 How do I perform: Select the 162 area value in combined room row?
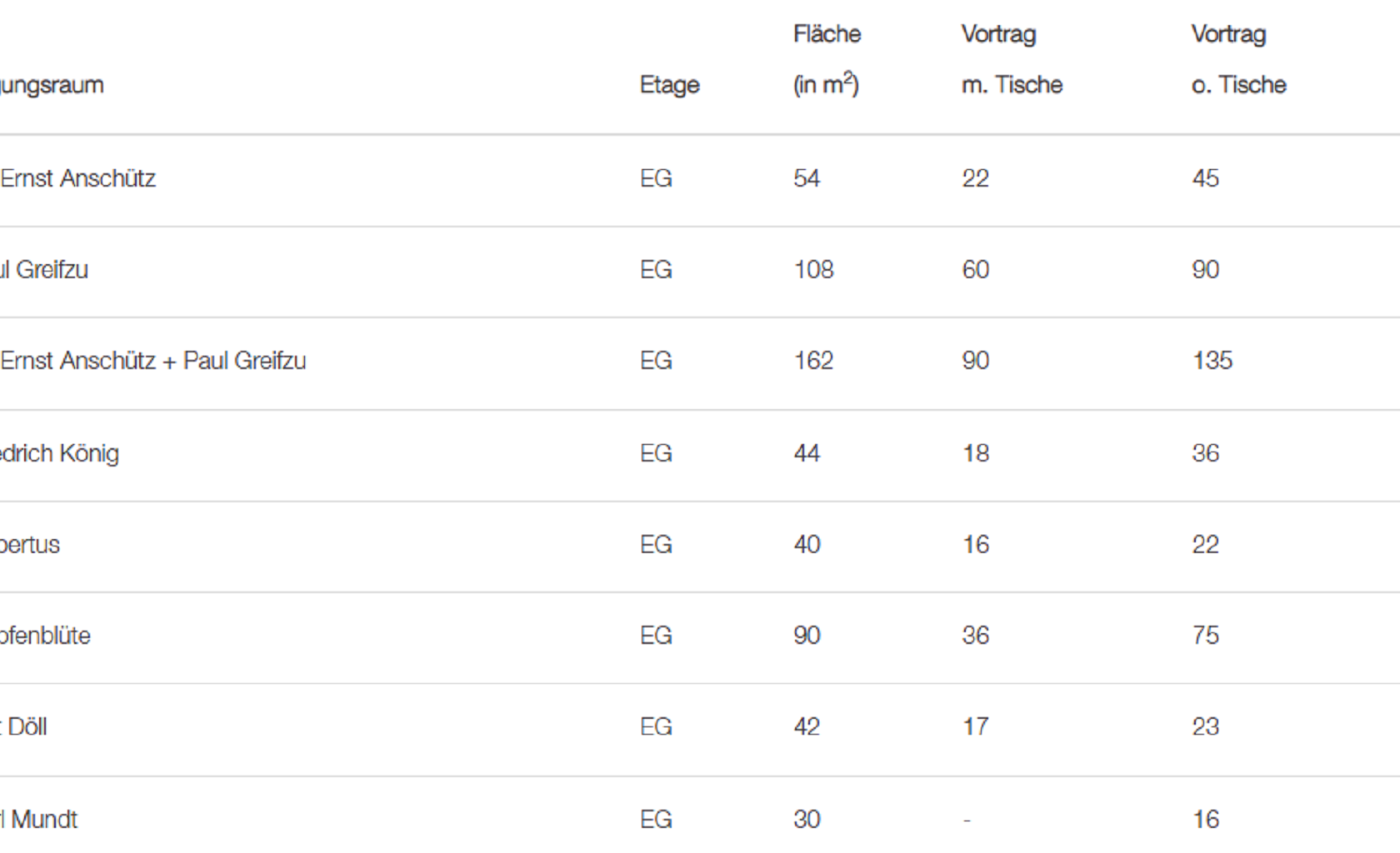(x=813, y=361)
